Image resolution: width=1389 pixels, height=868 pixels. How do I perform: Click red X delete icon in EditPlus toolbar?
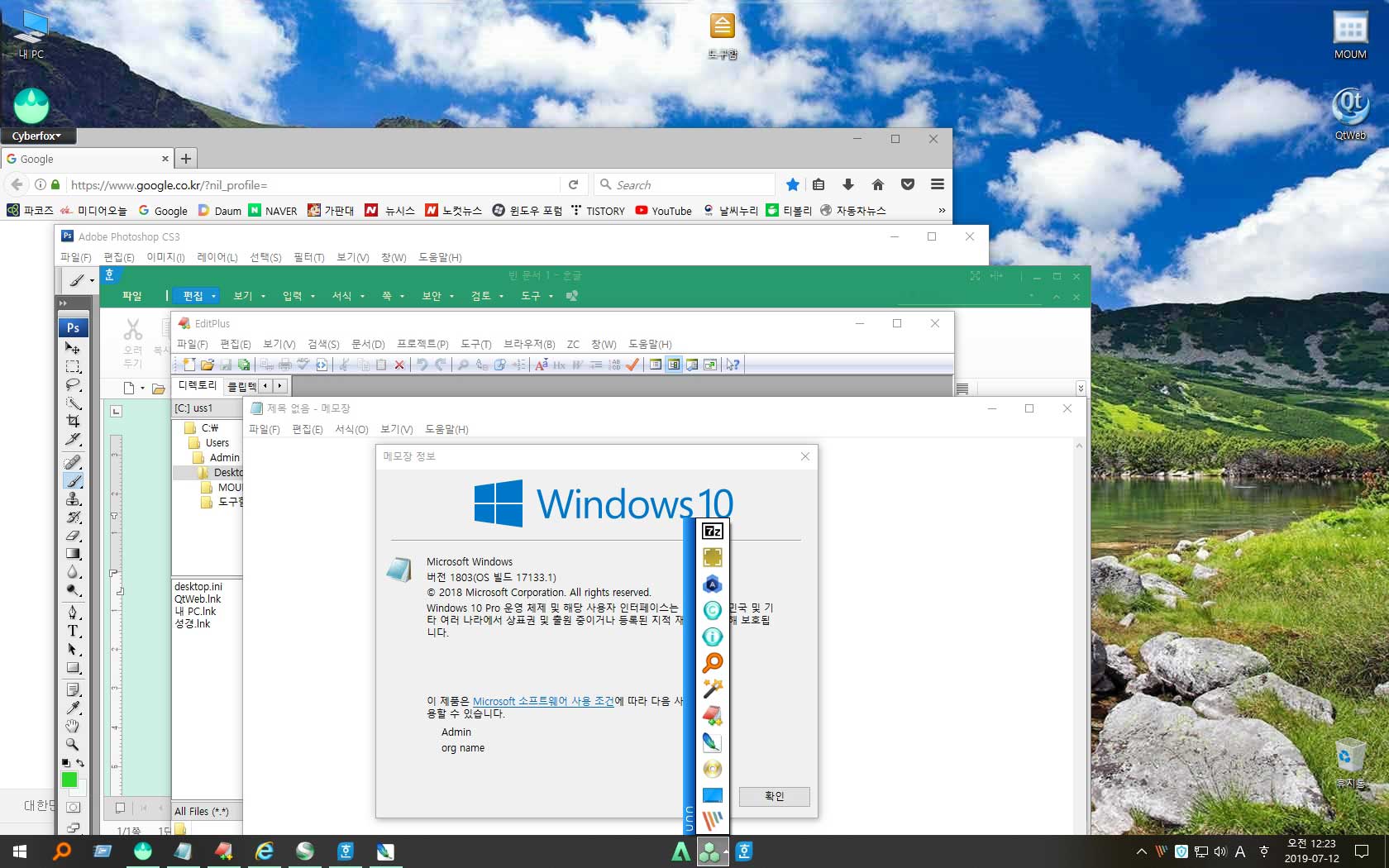click(x=399, y=365)
